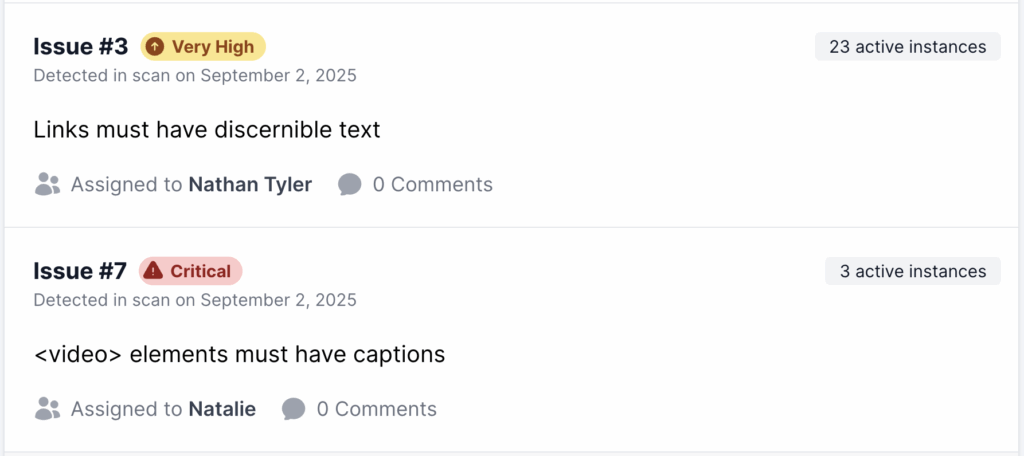Click the Very High up-arrow severity icon

click(155, 47)
